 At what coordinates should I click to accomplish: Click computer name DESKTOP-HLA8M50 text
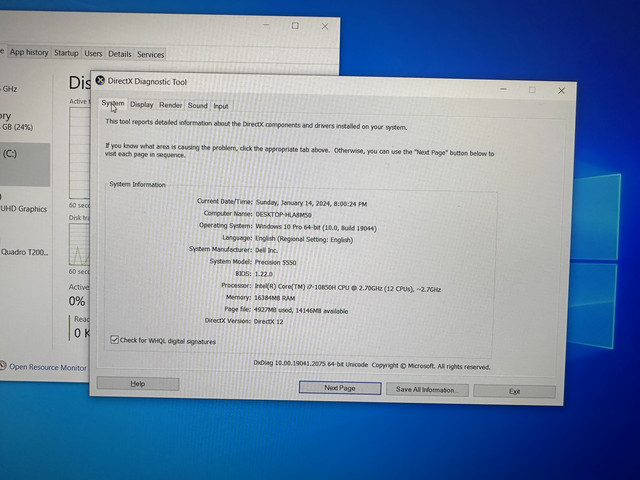(283, 214)
